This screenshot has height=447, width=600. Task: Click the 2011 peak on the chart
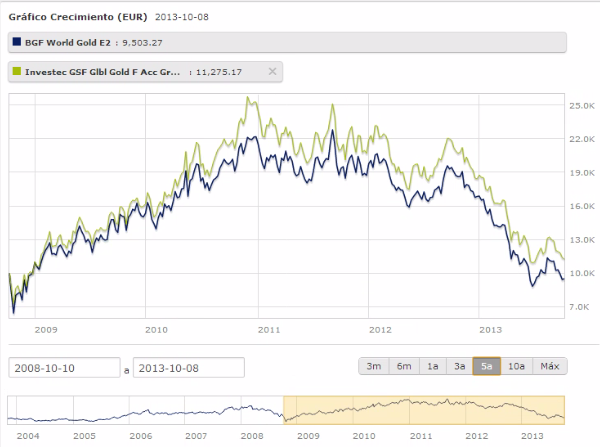coord(248,100)
